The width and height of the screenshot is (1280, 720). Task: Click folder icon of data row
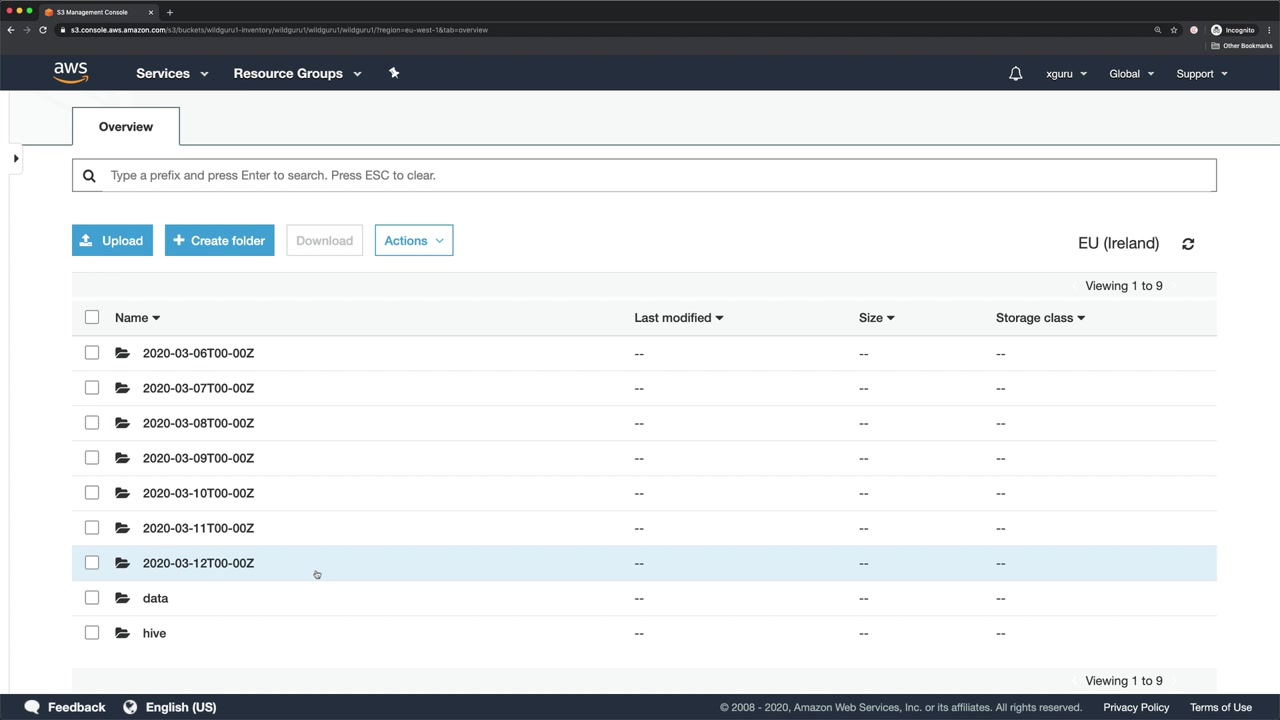(122, 598)
